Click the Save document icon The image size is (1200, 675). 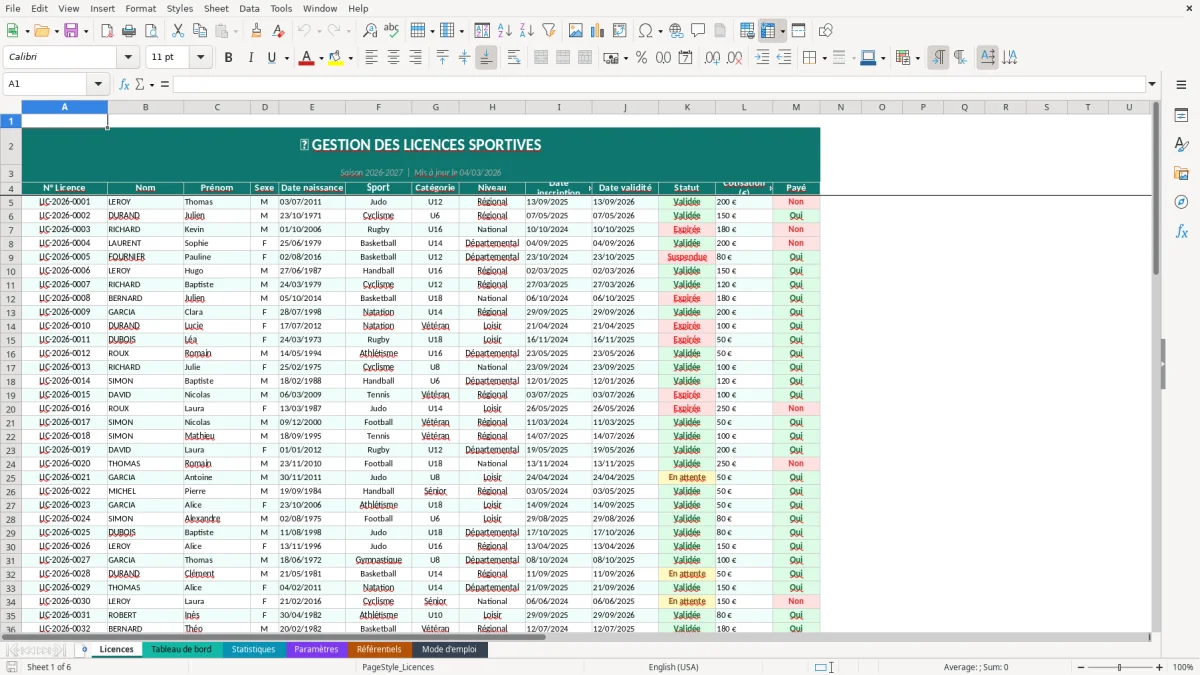71,31
